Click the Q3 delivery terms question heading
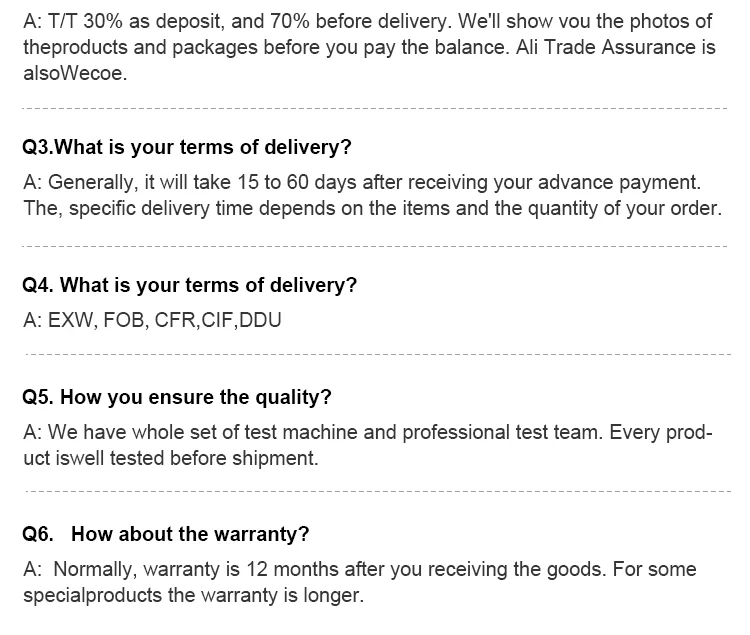 tap(186, 148)
